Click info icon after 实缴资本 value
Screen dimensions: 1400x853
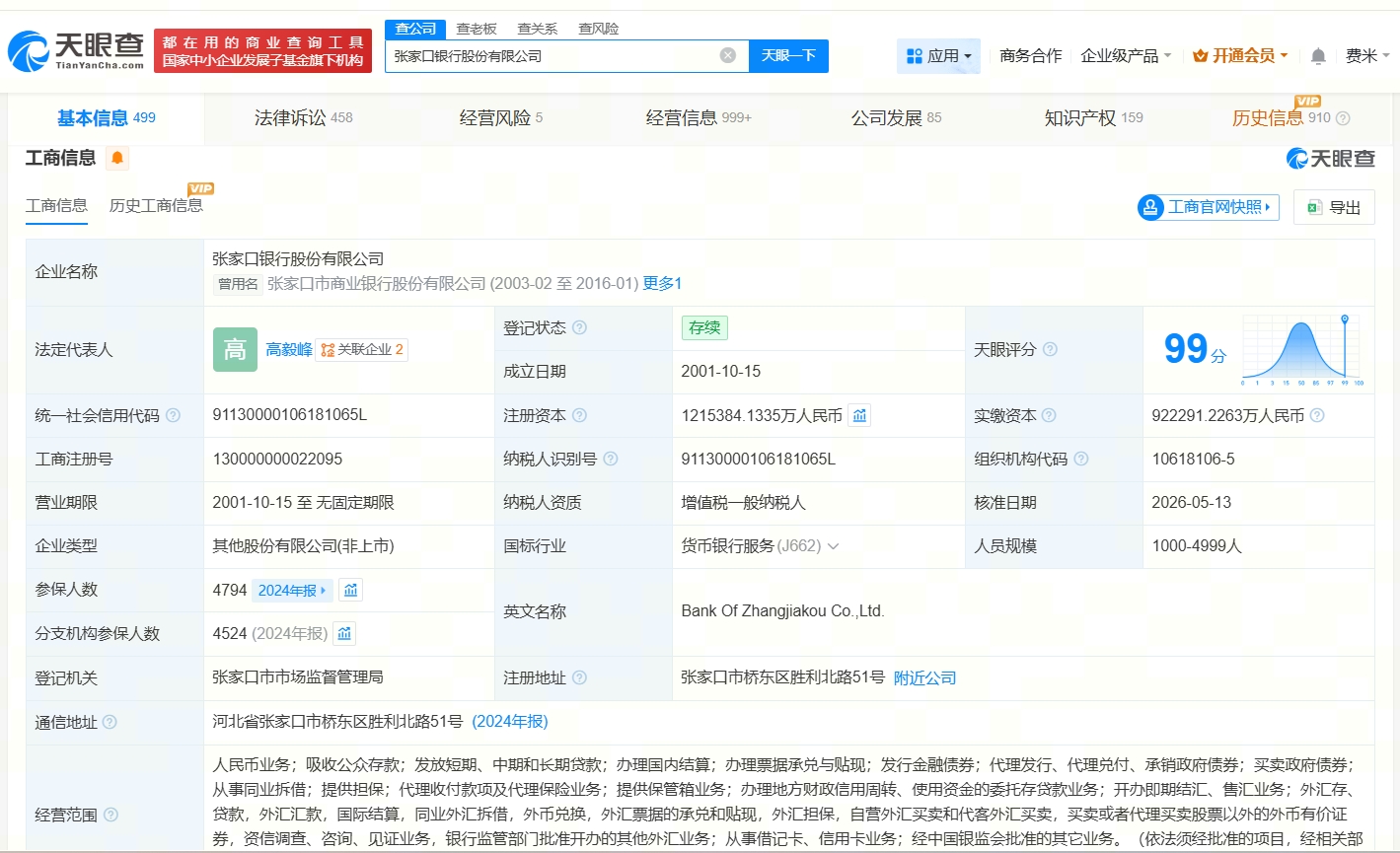click(x=1317, y=416)
